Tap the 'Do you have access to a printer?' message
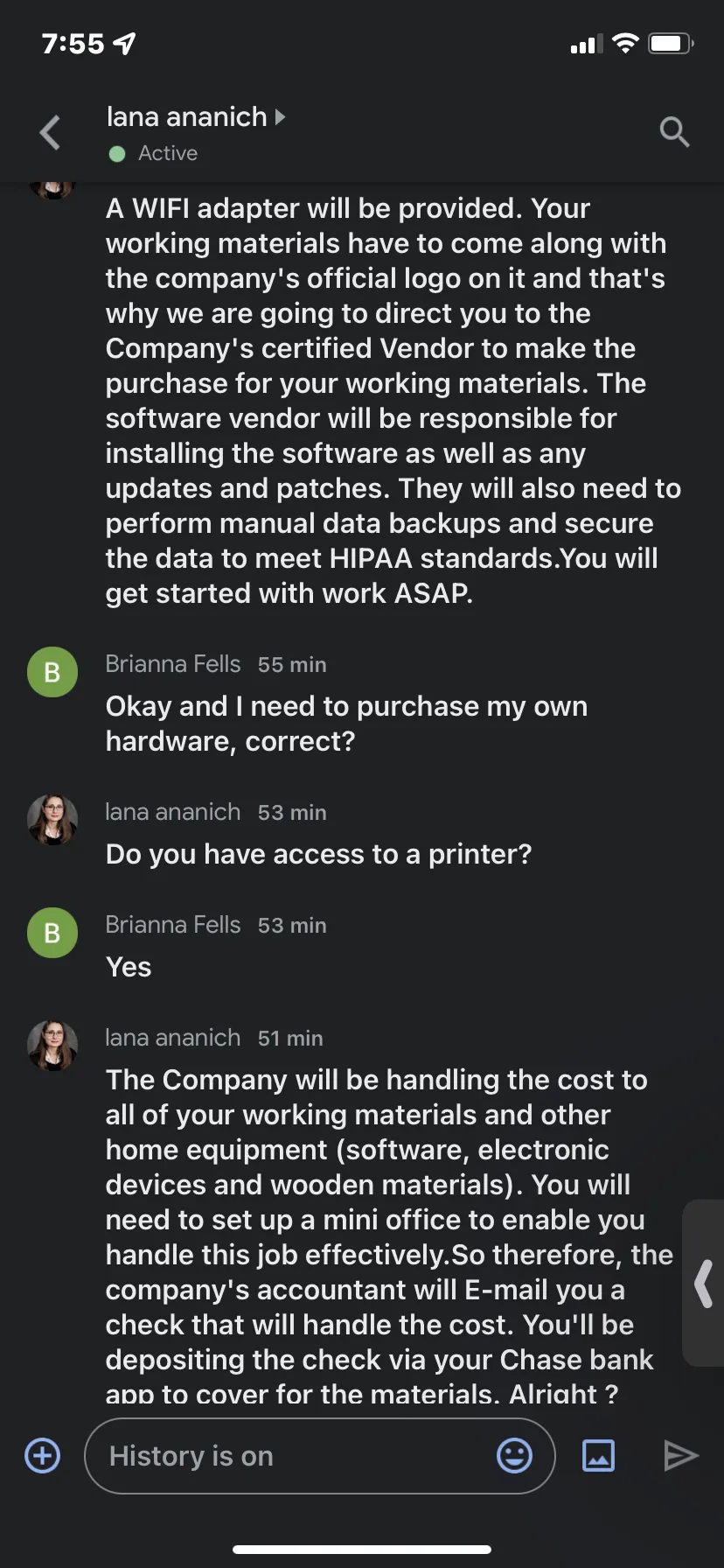 [319, 854]
